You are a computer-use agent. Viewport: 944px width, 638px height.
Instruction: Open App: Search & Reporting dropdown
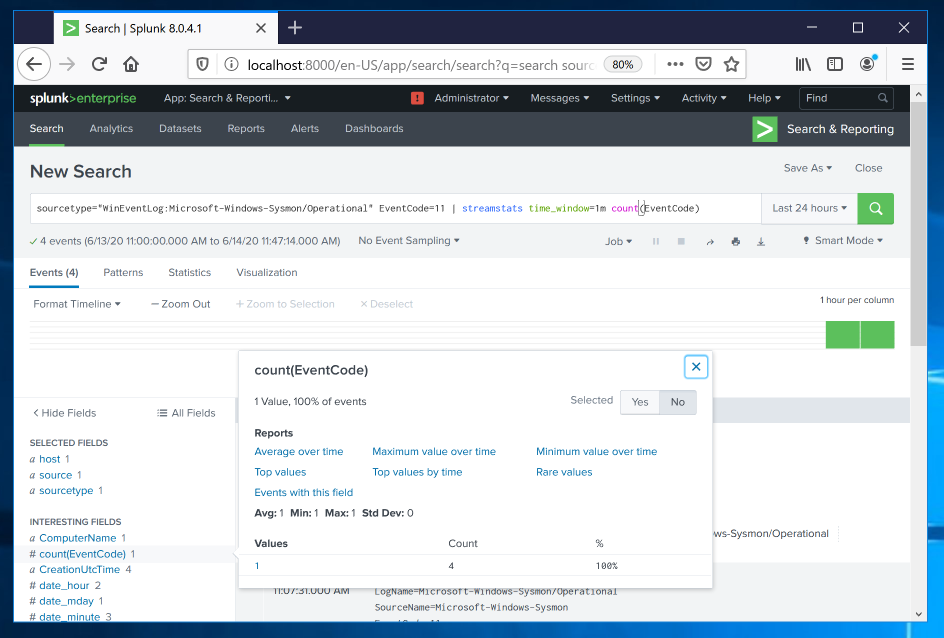227,98
